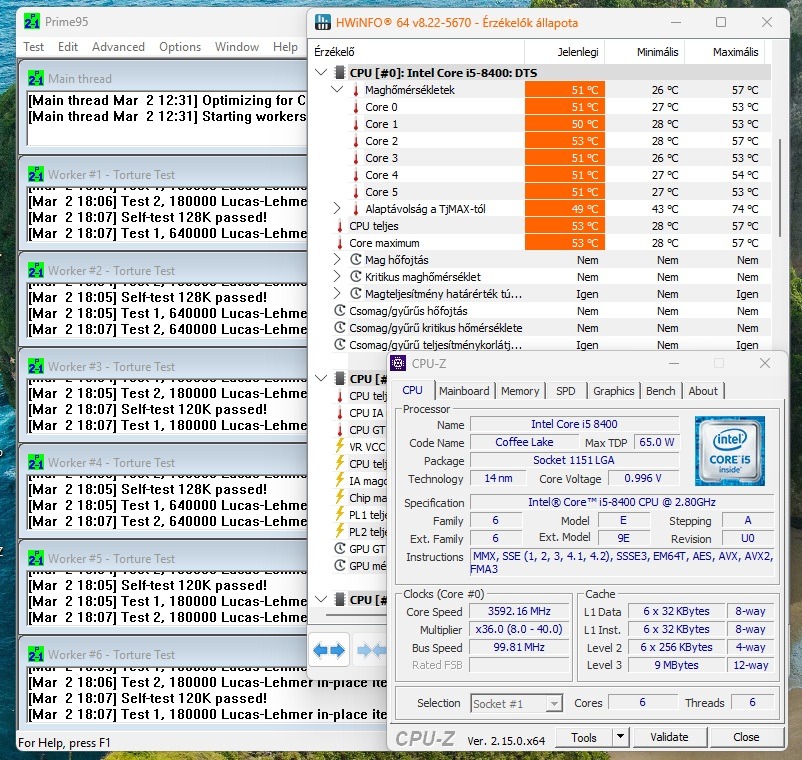This screenshot has height=760, width=802.
Task: Switch to the Graphics tab in CPU-Z
Action: coord(613,391)
